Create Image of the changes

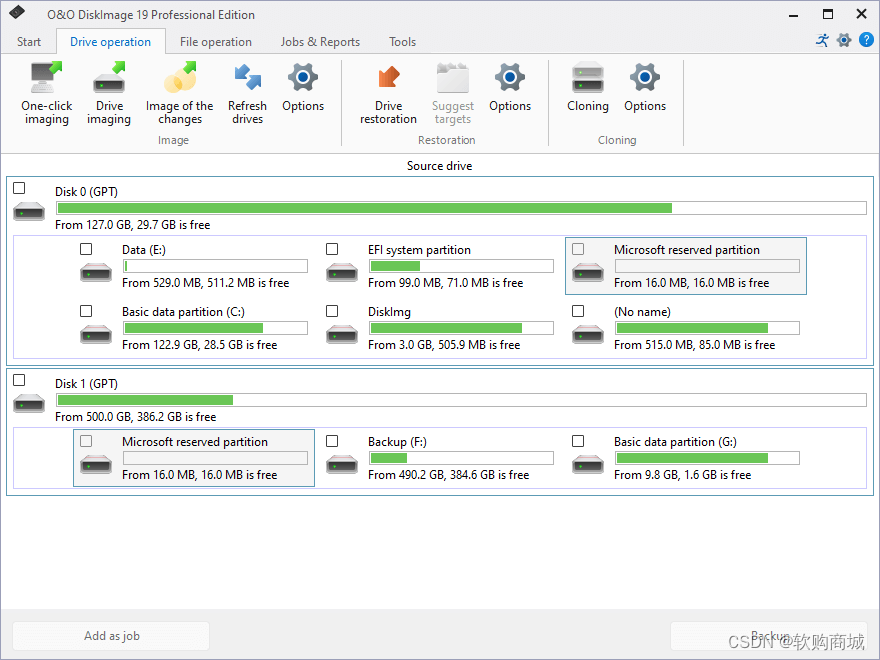tap(180, 94)
